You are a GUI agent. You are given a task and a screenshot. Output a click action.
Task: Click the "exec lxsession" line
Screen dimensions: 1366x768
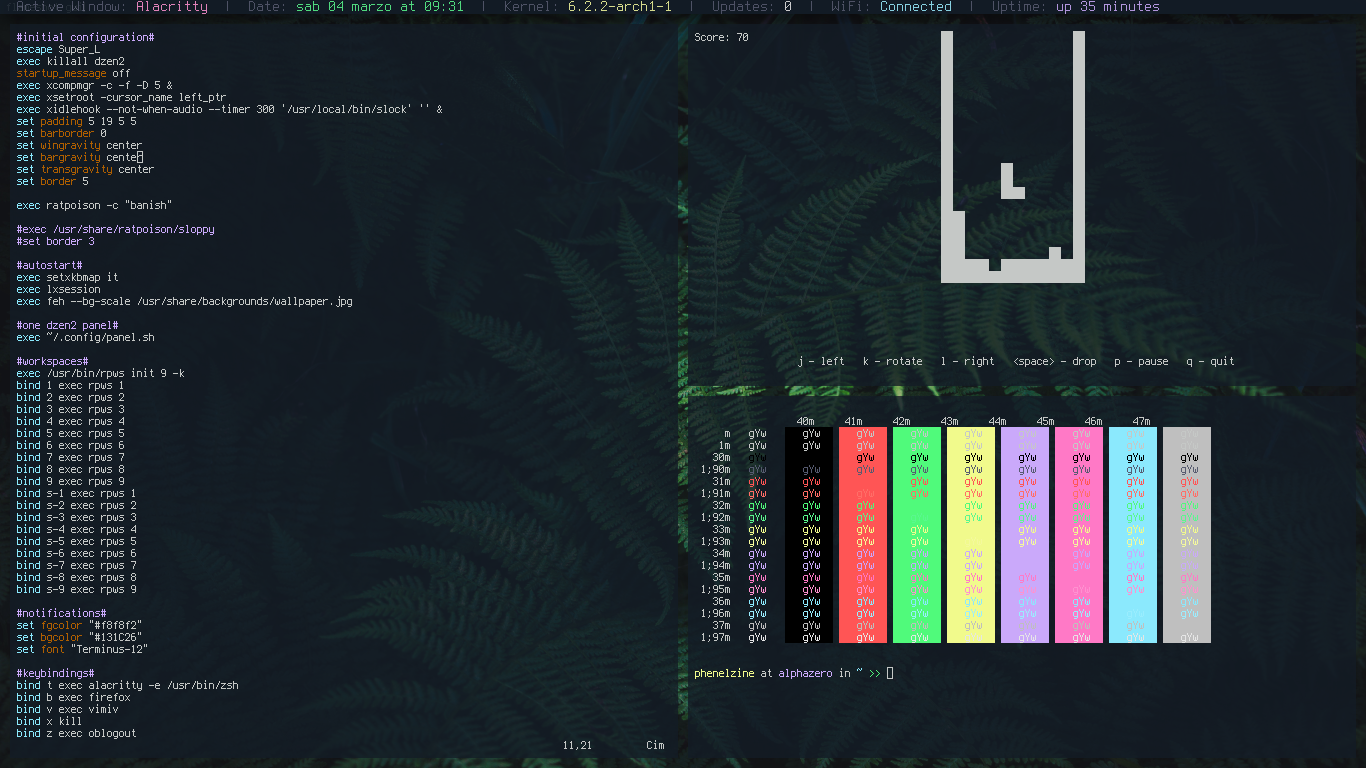[58, 289]
